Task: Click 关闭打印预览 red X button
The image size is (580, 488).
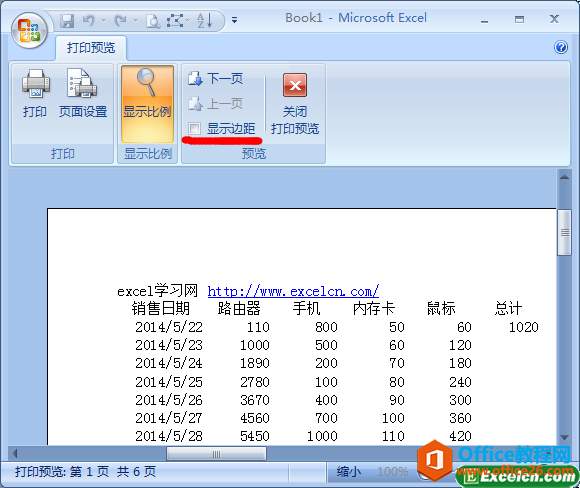Action: (x=295, y=104)
